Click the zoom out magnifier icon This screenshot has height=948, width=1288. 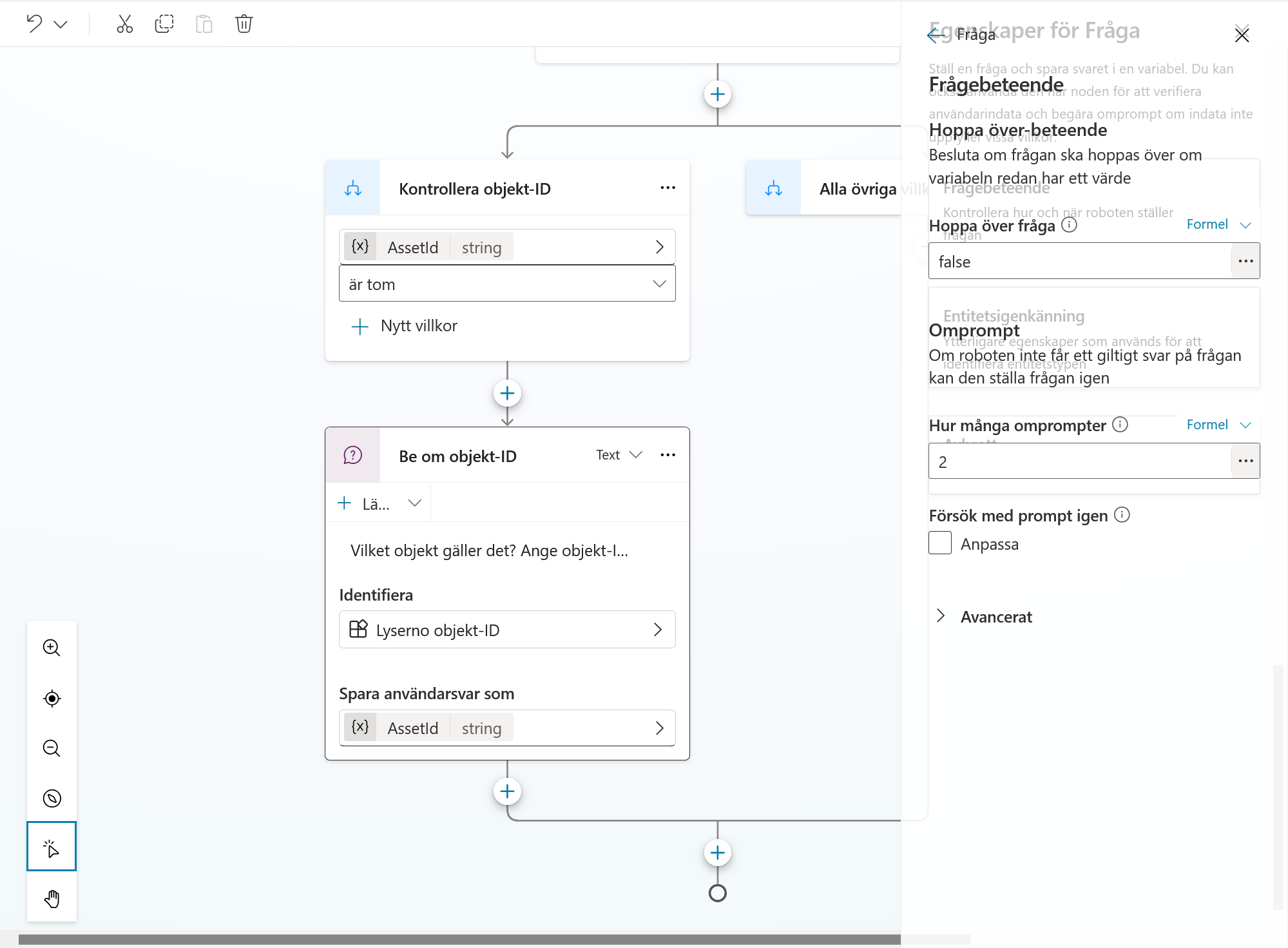click(x=52, y=748)
